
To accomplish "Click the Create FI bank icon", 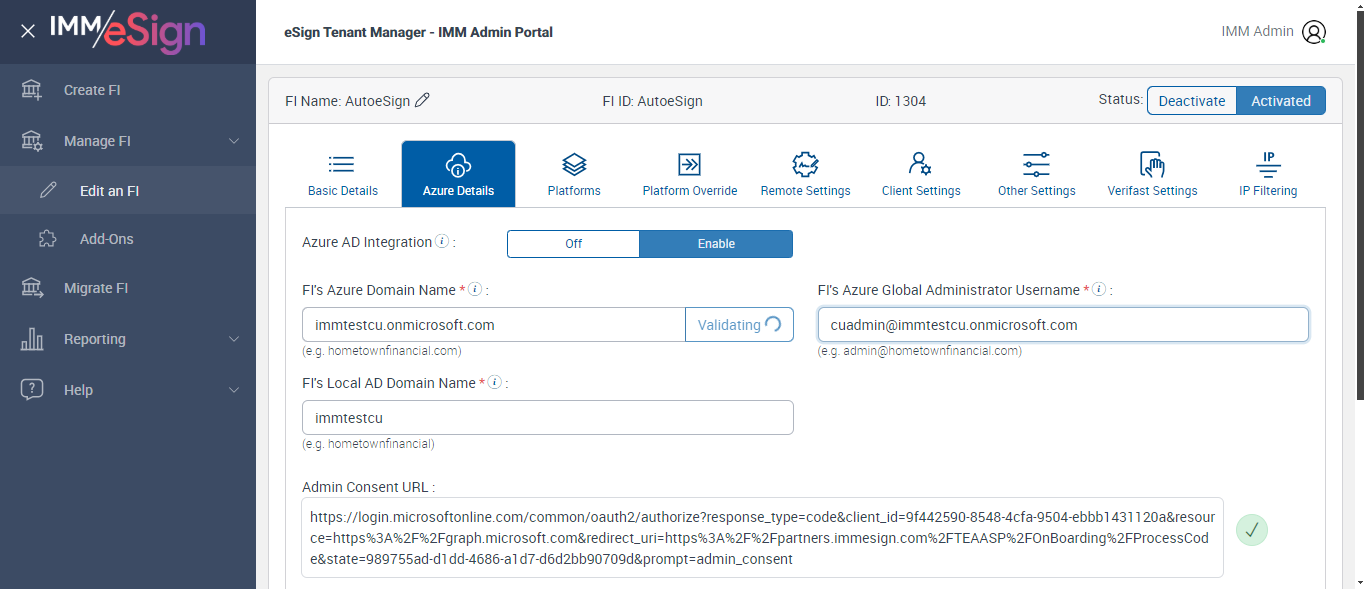I will pyautogui.click(x=32, y=90).
